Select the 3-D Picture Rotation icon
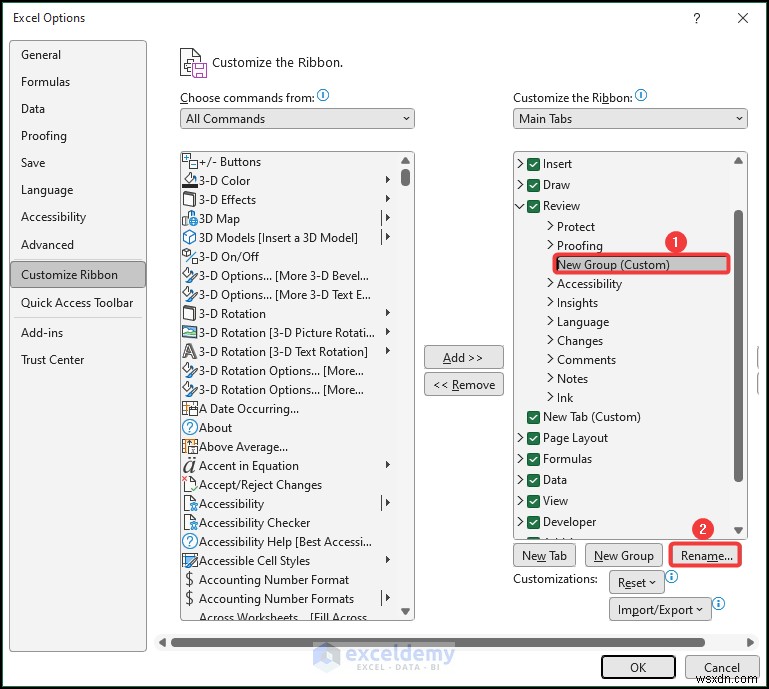 pos(190,332)
